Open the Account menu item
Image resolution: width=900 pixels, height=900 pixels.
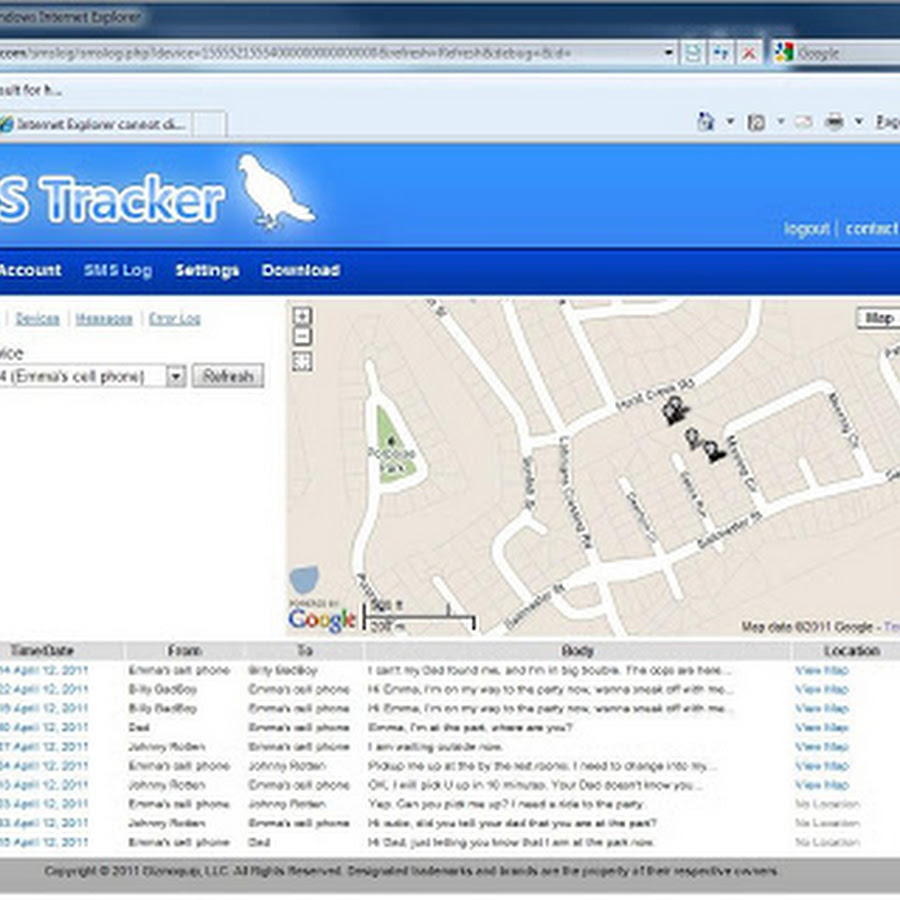tap(30, 270)
